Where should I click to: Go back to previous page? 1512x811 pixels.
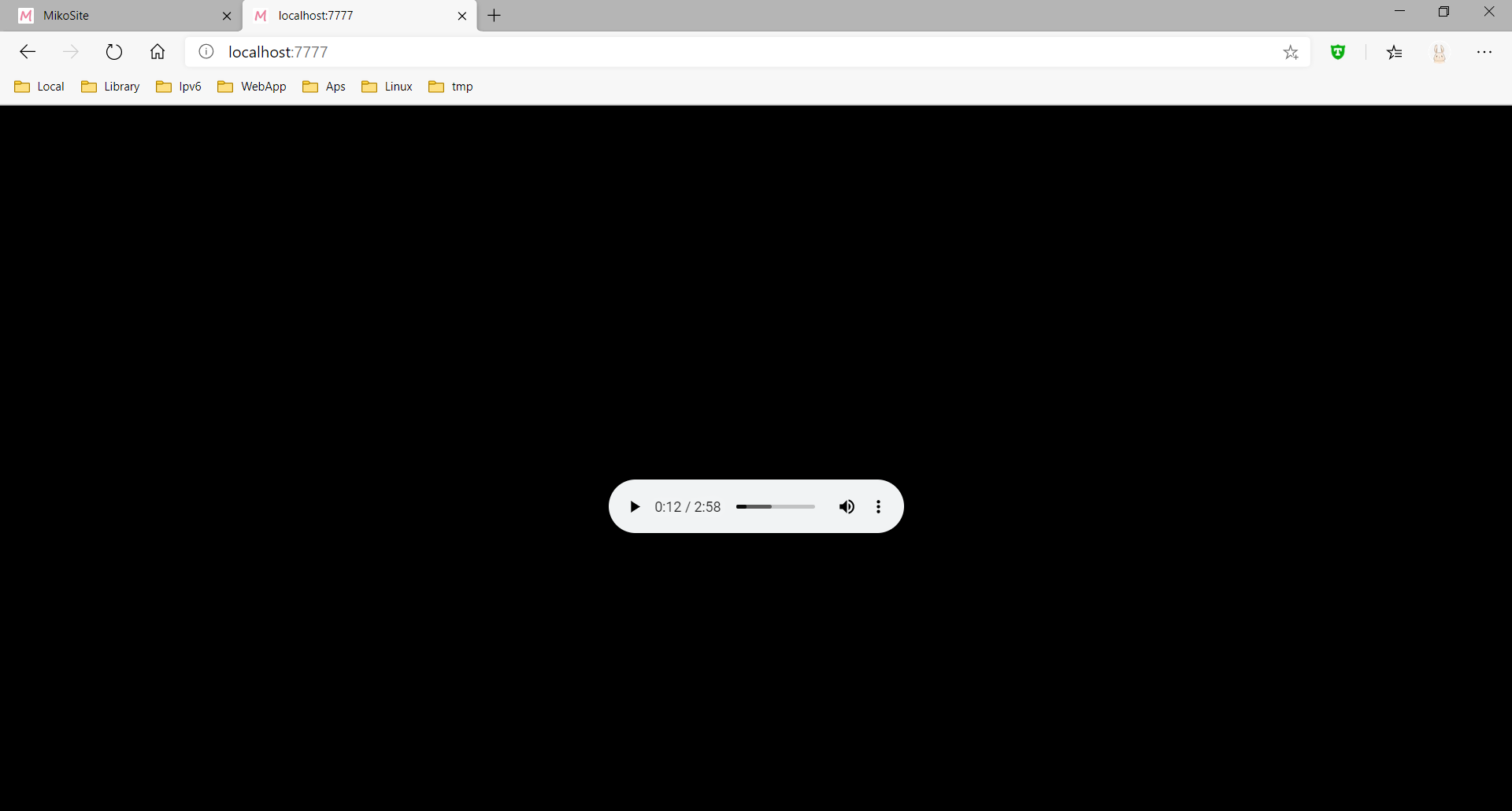tap(28, 52)
